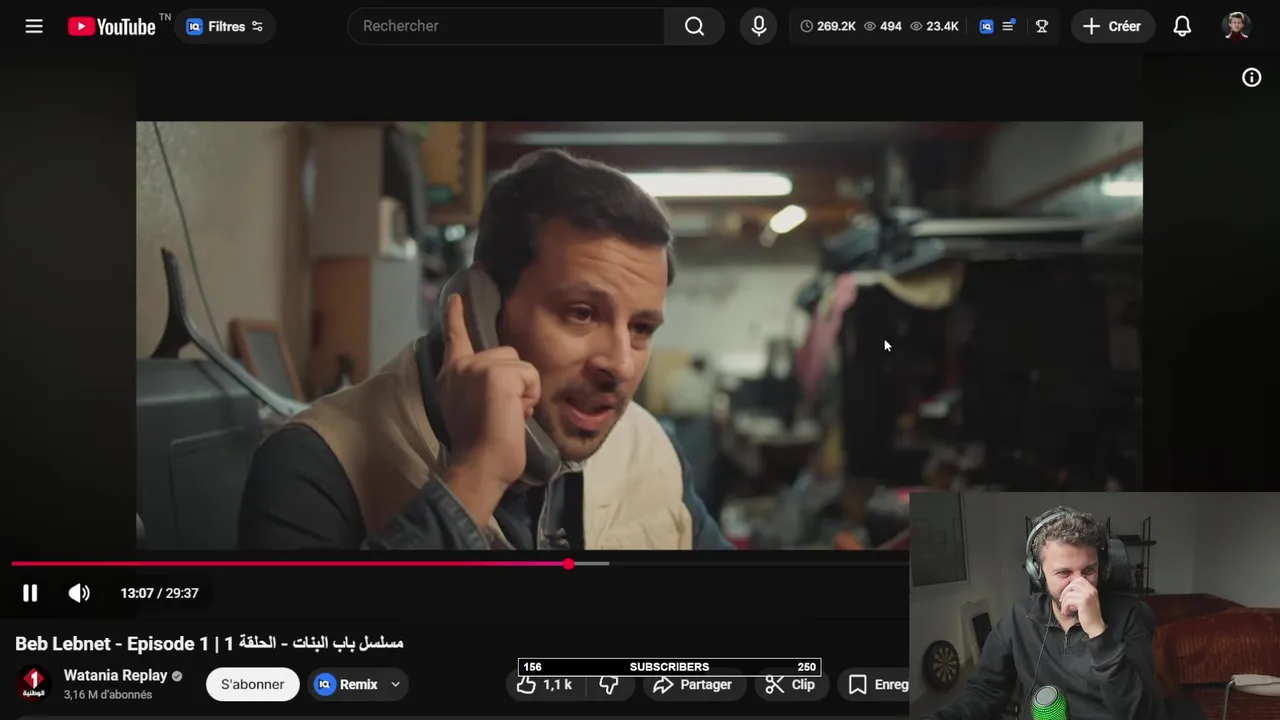Image resolution: width=1280 pixels, height=720 pixels.
Task: Click the 13:07 / 29:37 time display
Action: click(x=160, y=593)
